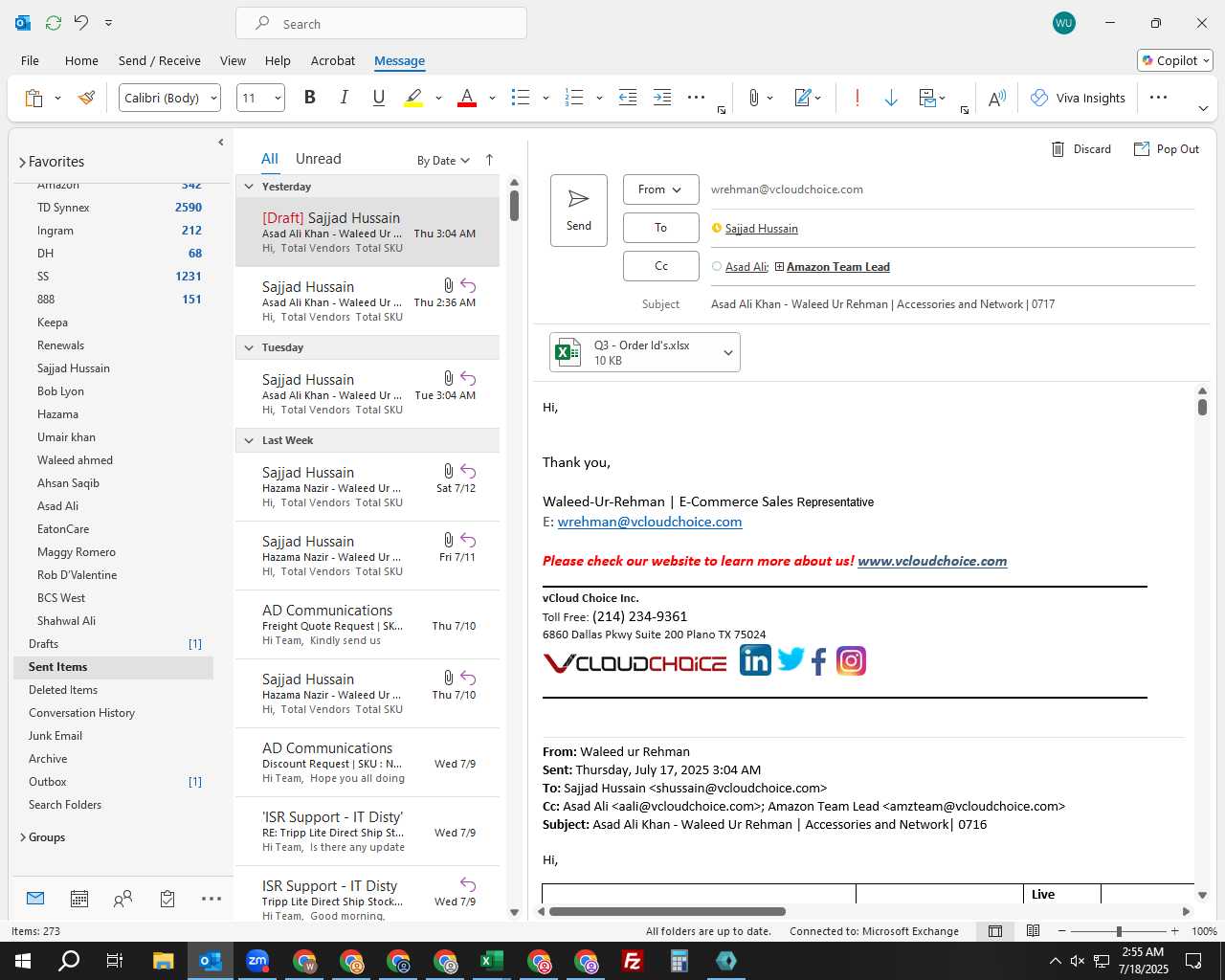Expand the Favorites folder section
Image resolution: width=1225 pixels, height=980 pixels.
tap(22, 163)
